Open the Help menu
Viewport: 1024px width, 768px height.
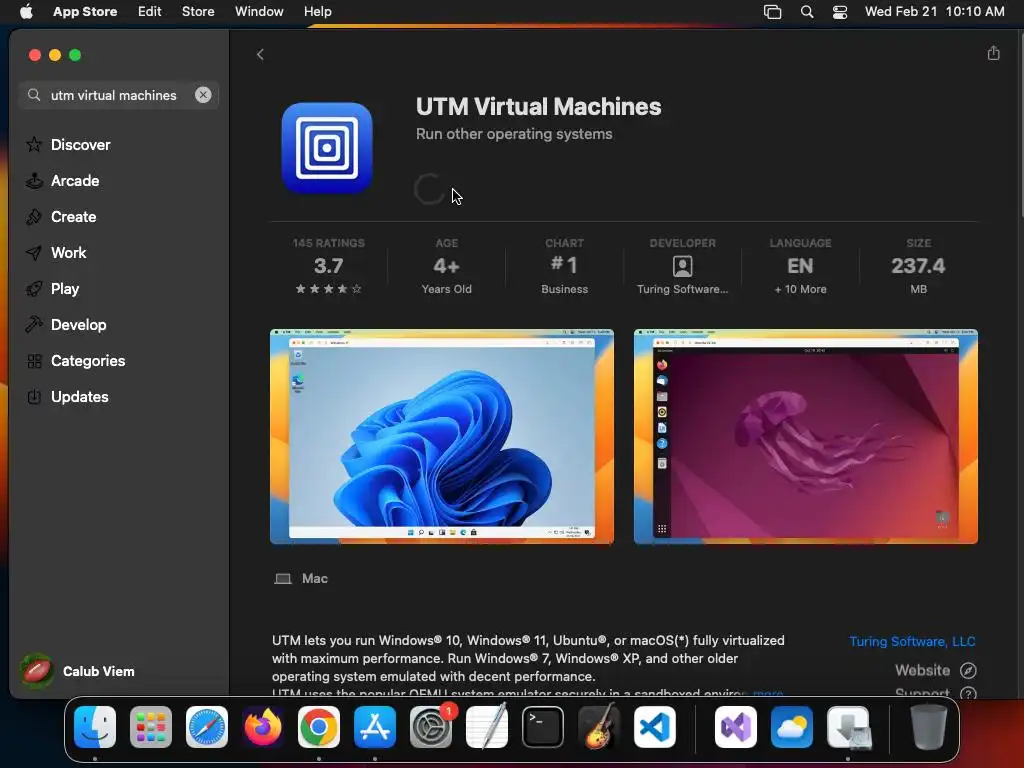coord(317,11)
